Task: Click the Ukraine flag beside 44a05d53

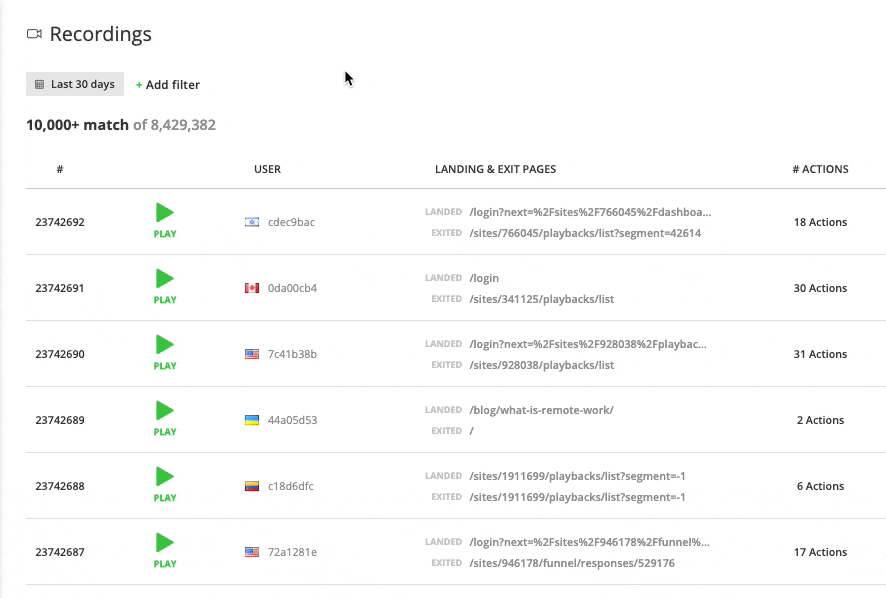Action: pos(252,420)
